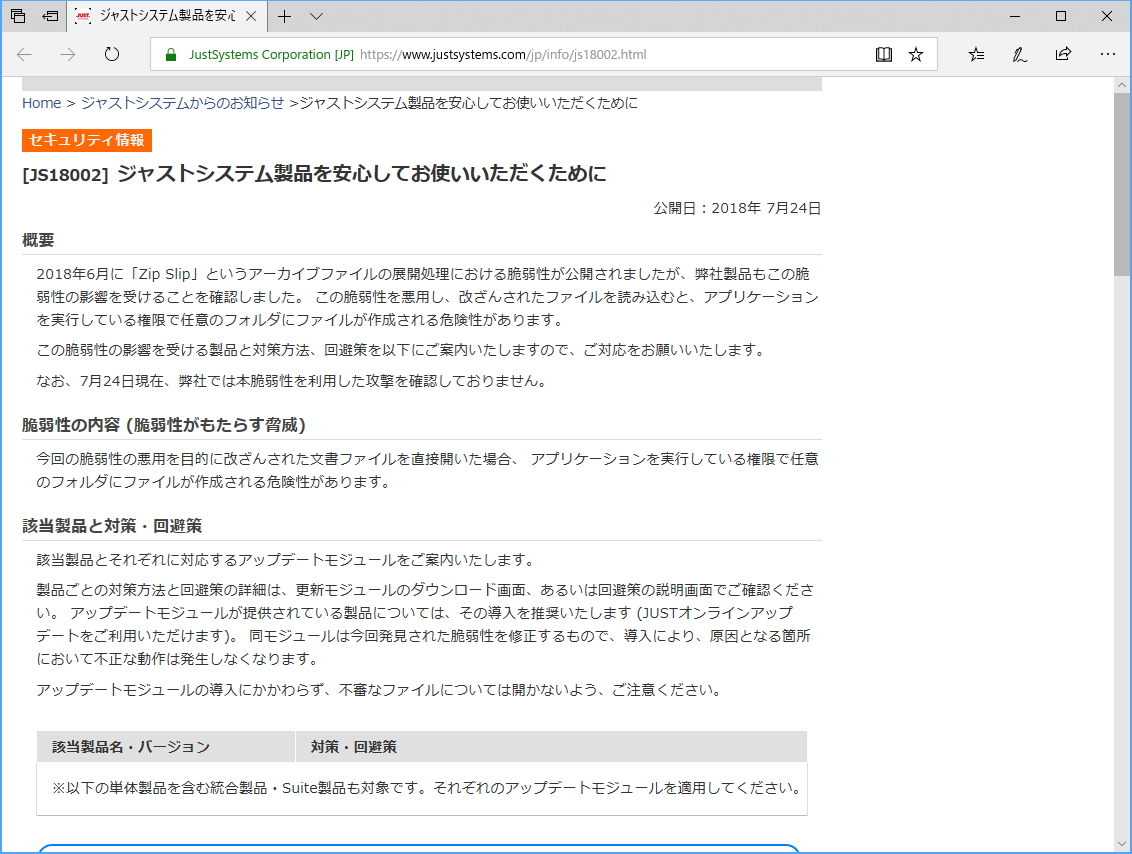Click the Home breadcrumb link
Image resolution: width=1132 pixels, height=854 pixels.
point(41,103)
